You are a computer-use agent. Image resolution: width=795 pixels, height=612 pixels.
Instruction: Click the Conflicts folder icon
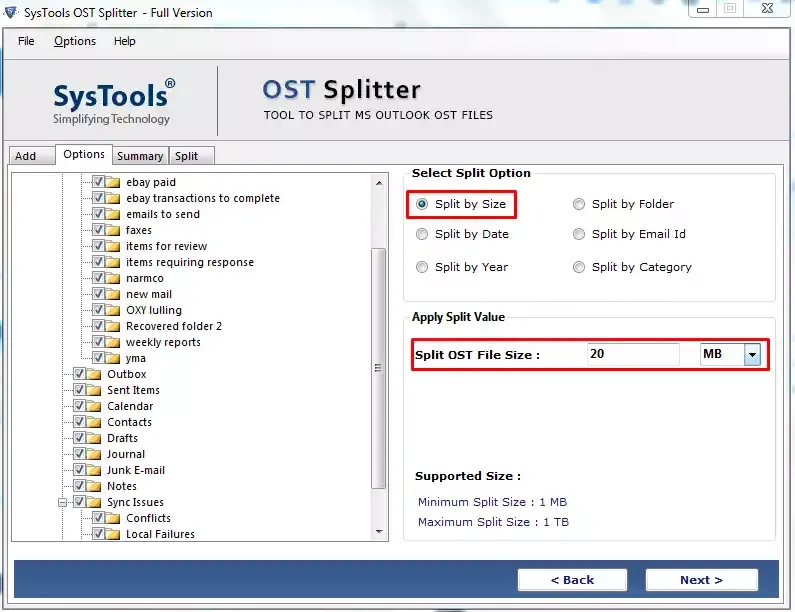pyautogui.click(x=113, y=518)
